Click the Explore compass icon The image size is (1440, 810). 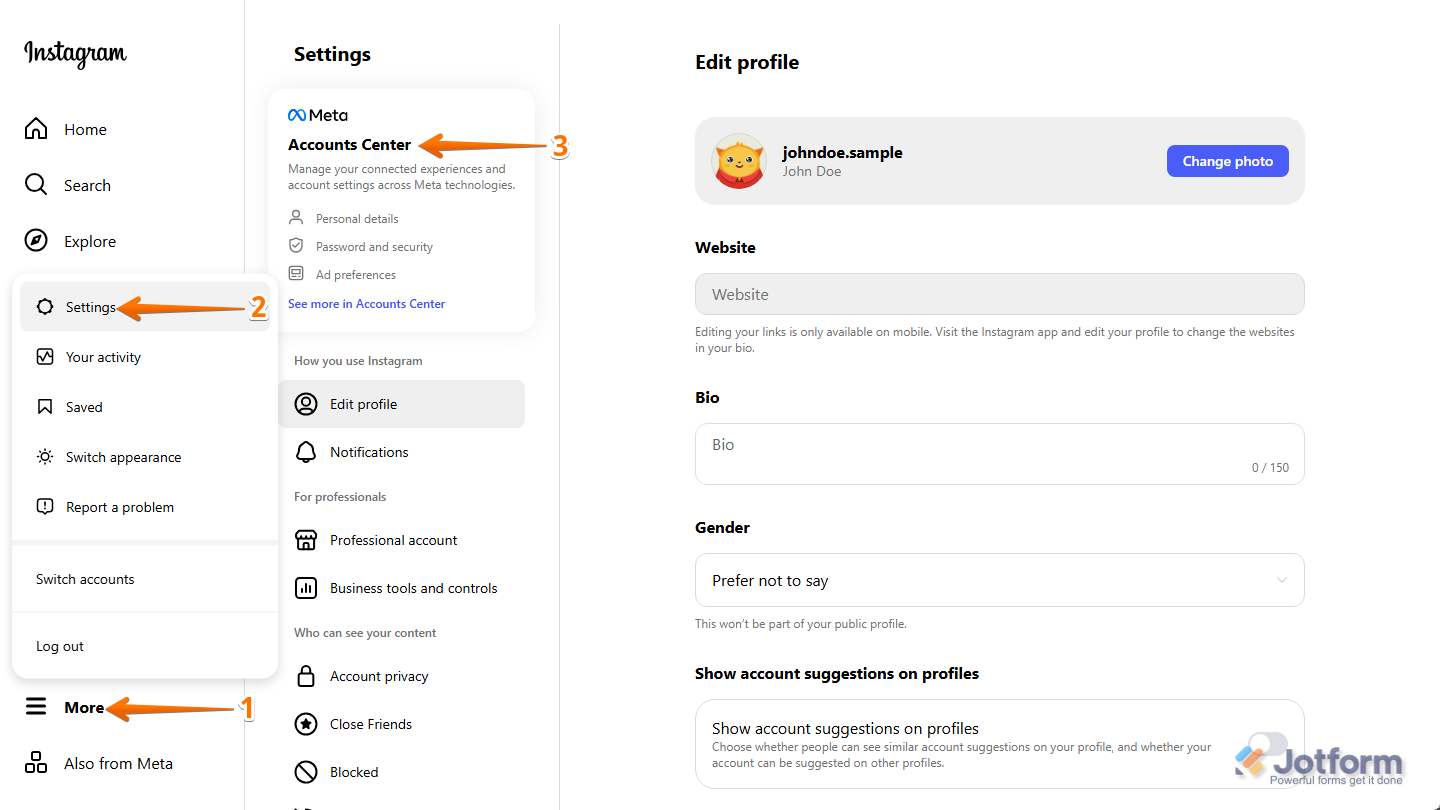[35, 240]
